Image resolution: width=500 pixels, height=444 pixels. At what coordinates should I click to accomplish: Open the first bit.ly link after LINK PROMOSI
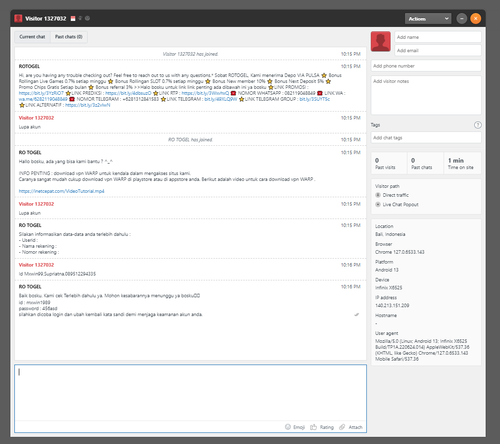coord(41,93)
